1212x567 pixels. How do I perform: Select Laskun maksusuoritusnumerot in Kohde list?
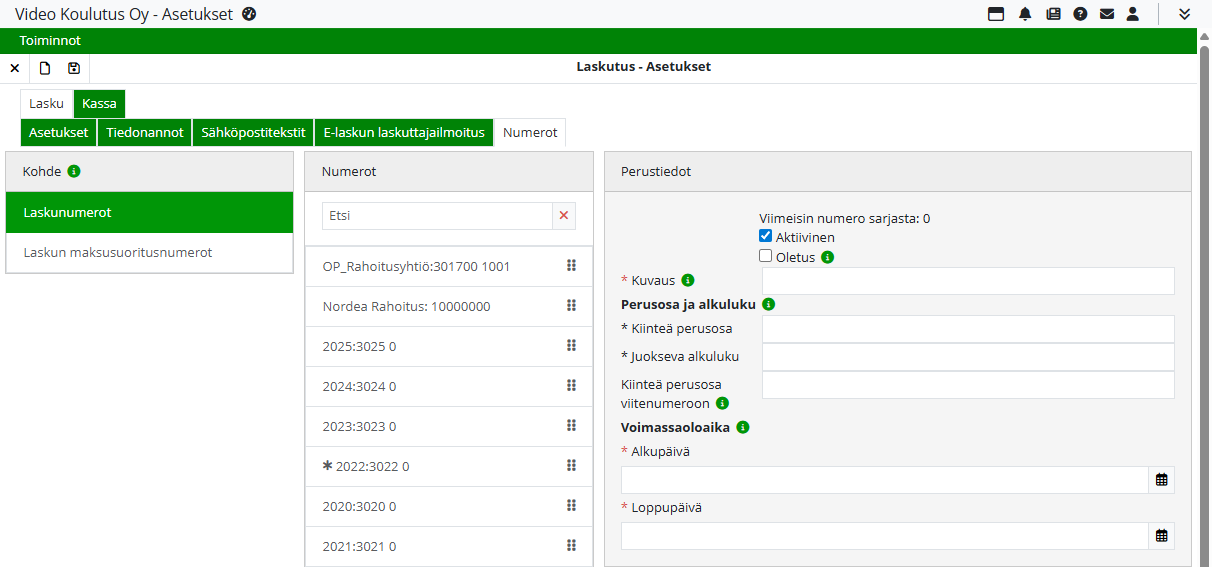118,253
